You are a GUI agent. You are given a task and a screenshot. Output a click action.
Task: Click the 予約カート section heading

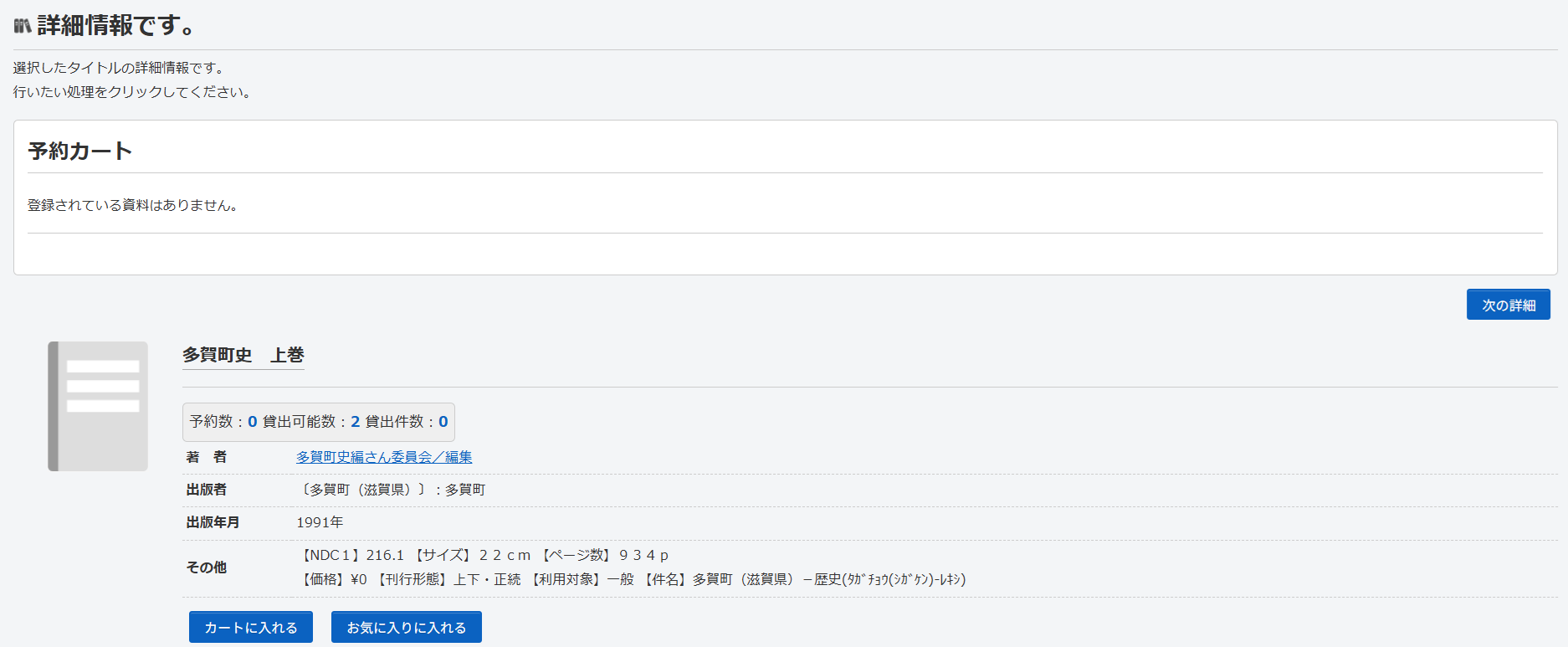click(x=80, y=151)
